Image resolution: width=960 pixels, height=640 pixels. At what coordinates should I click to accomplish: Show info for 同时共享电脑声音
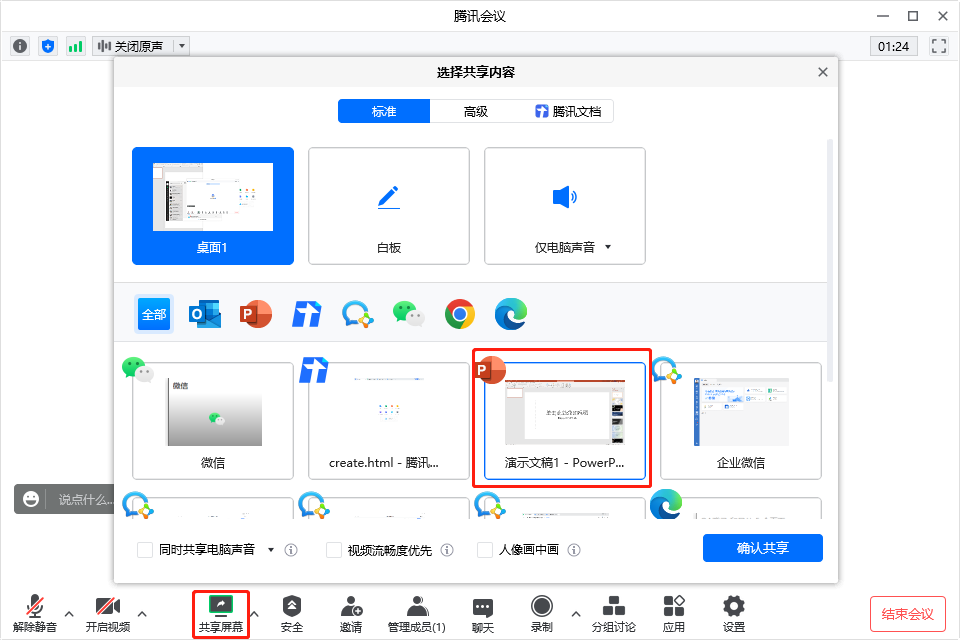pos(291,550)
